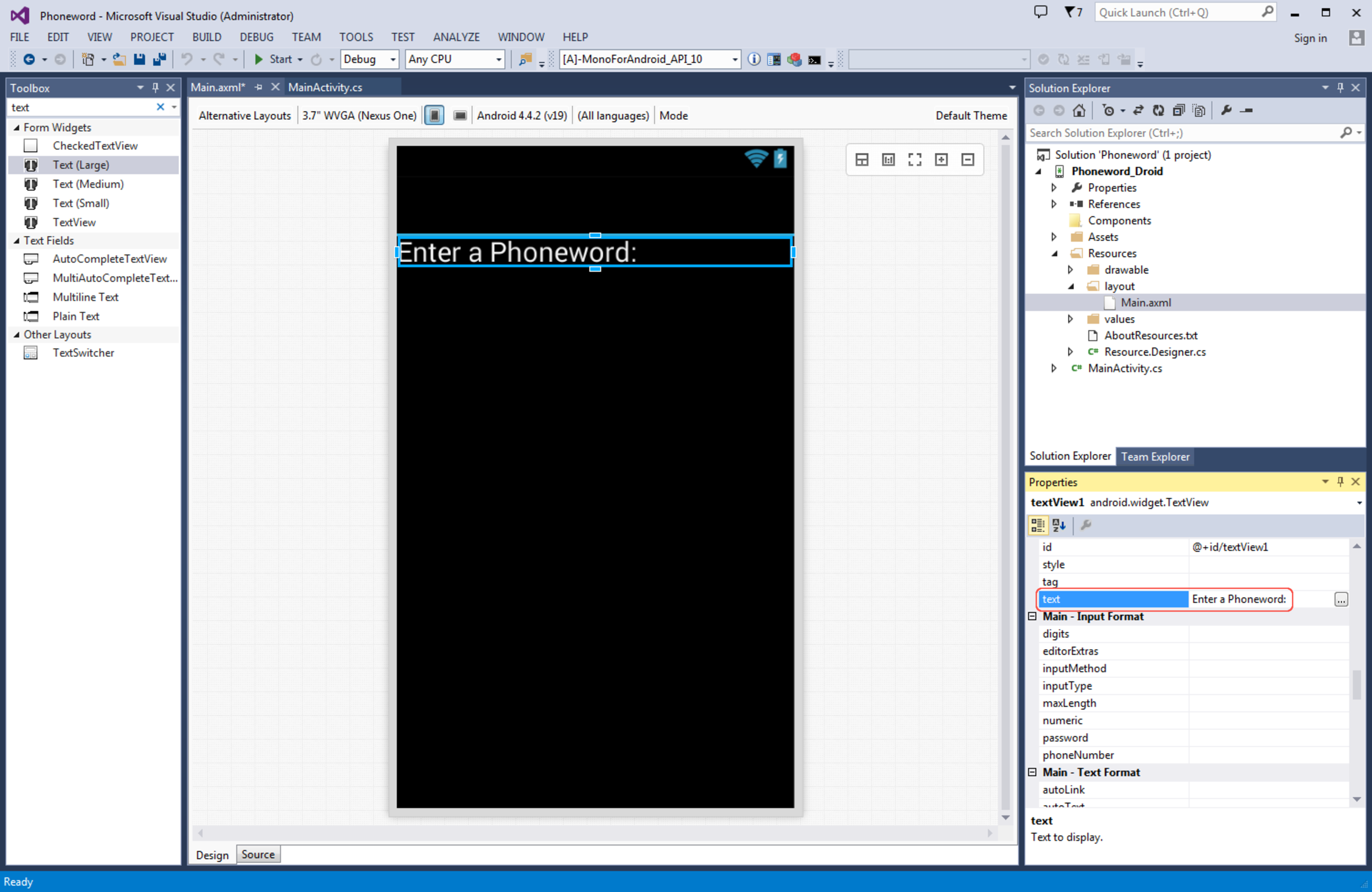1372x892 pixels.
Task: Click the Save All toolbar icon
Action: coord(159,59)
